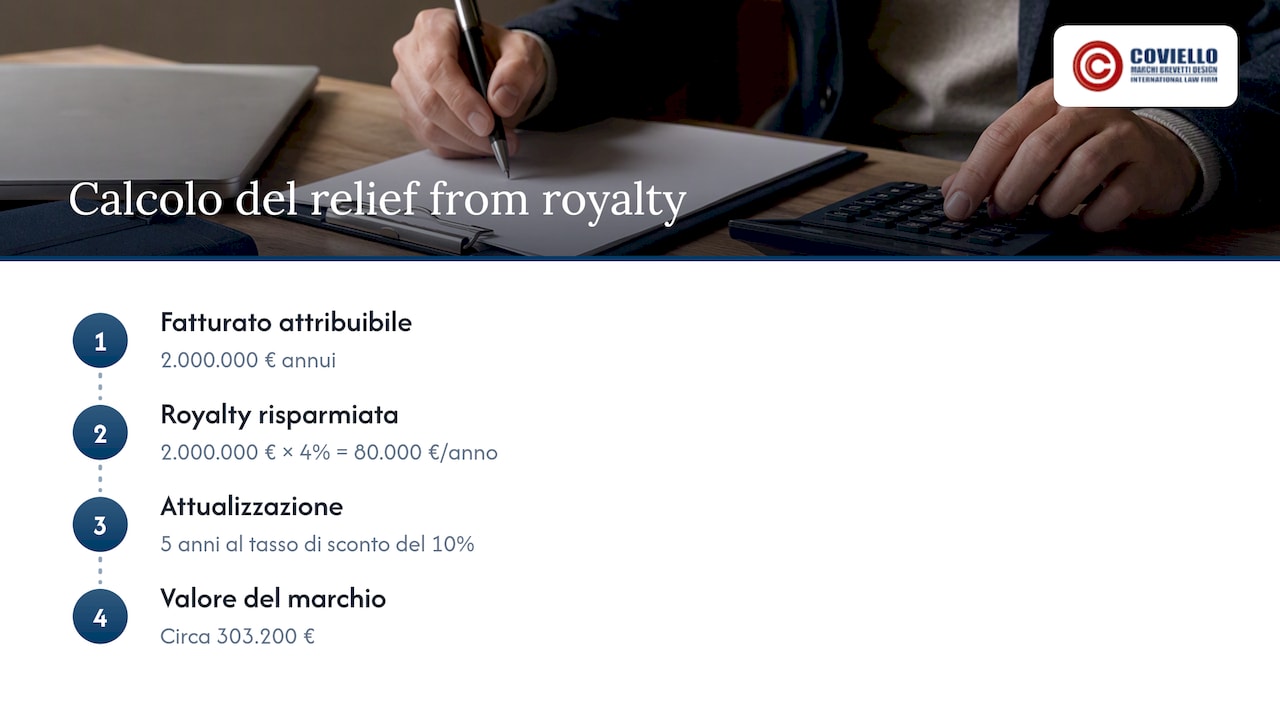The height and width of the screenshot is (720, 1280).
Task: Click the '2.000.000 € × 4% = 80.000 €/anno' formula
Action: coord(329,452)
